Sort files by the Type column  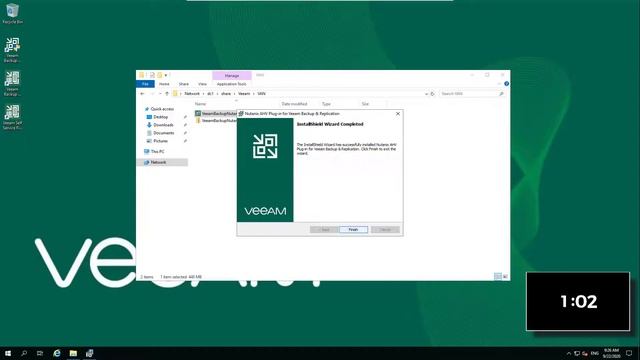(326, 104)
